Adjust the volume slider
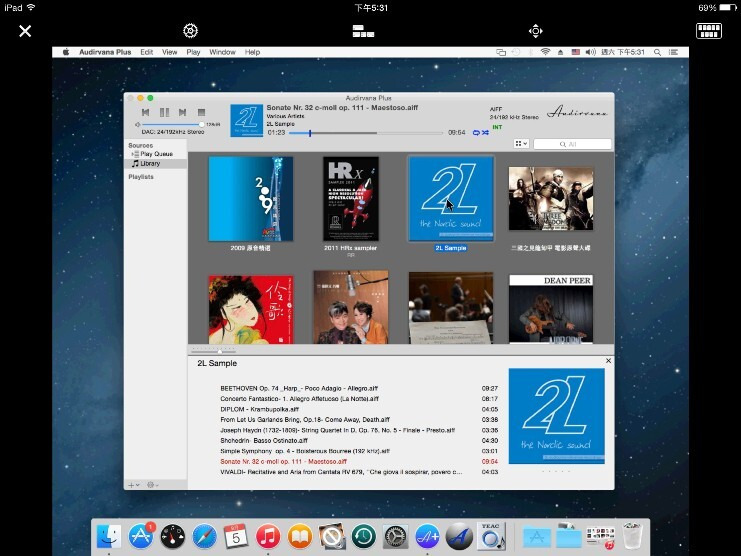Screen dimensions: 741x556 click(173, 124)
